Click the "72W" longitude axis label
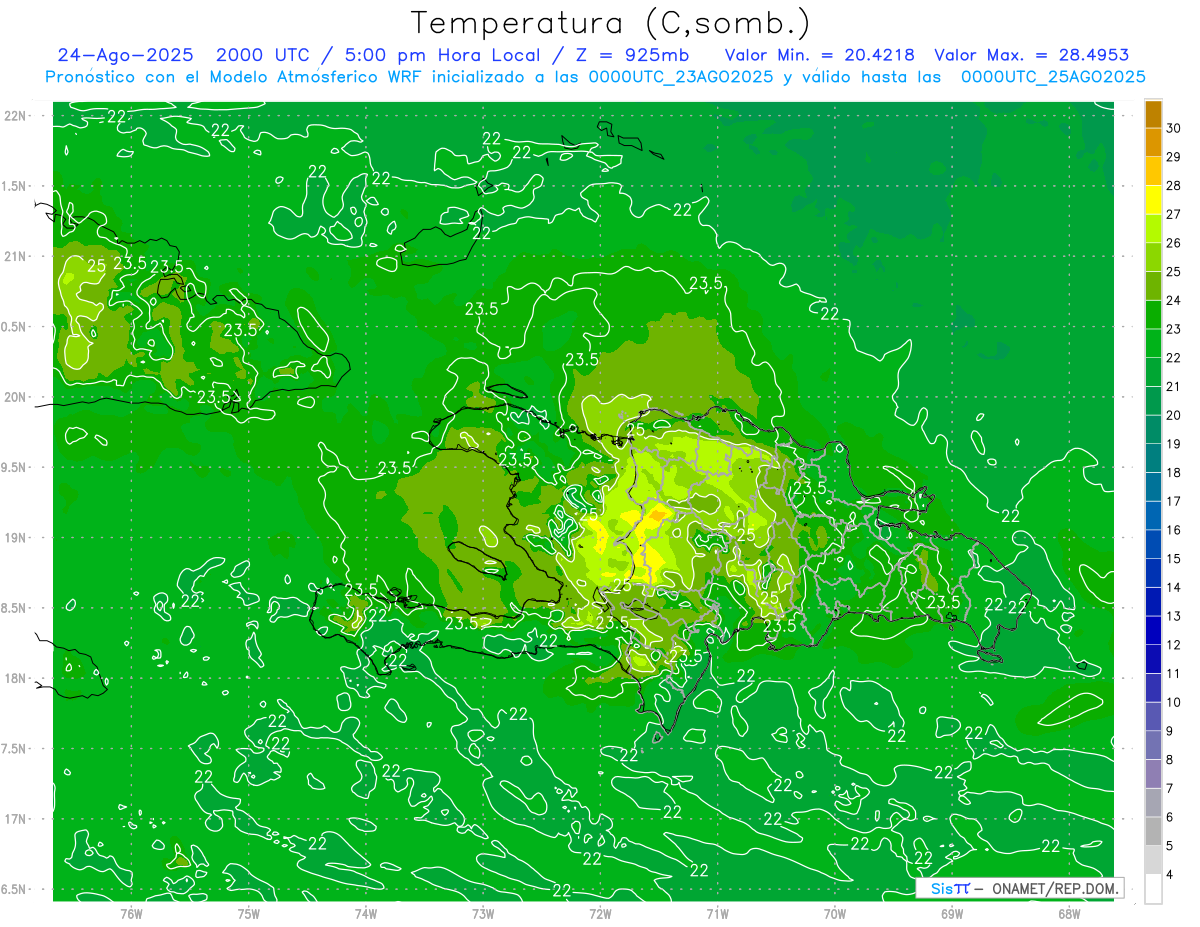Image resolution: width=1200 pixels, height=927 pixels. click(600, 913)
